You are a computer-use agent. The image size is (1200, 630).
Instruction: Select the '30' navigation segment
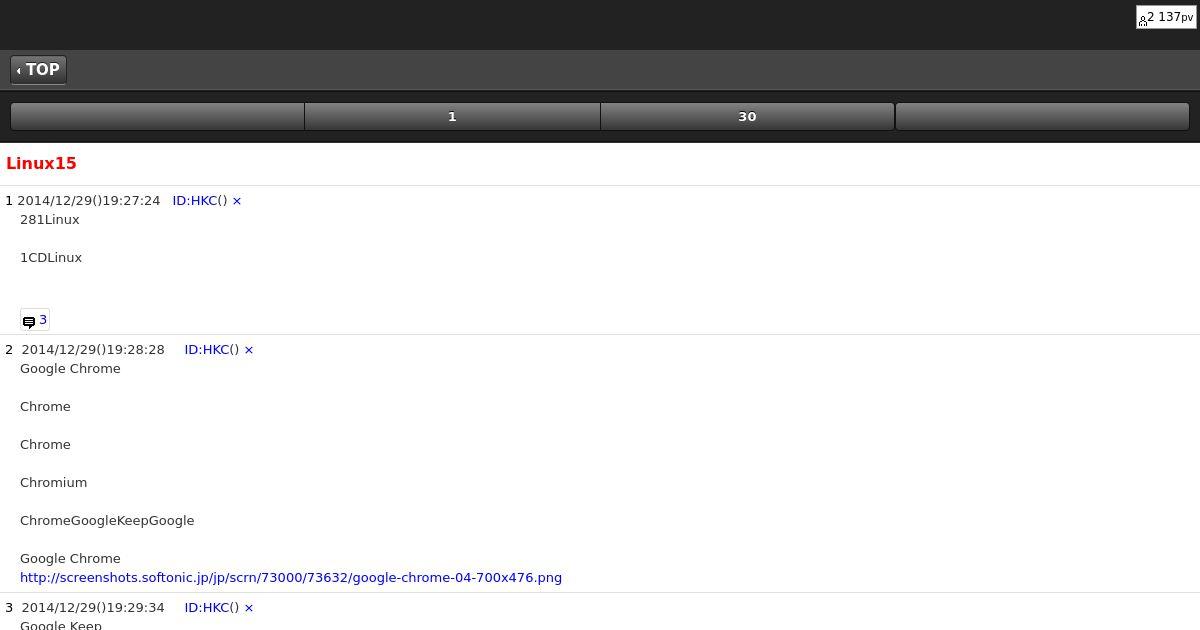click(747, 117)
